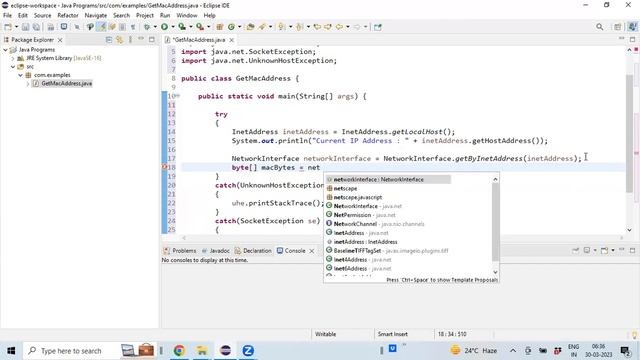
Task: Click the Last Edit Location icon
Action: point(317,27)
